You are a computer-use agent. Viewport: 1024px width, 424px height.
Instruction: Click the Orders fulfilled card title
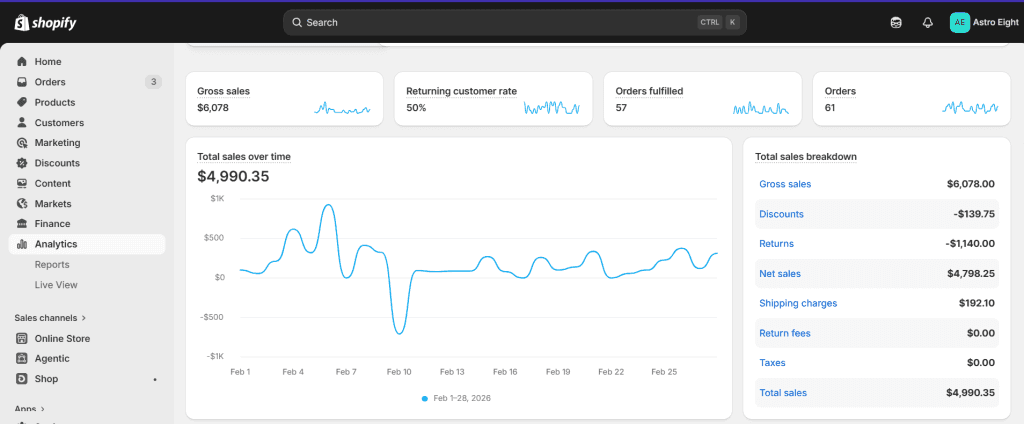tap(649, 91)
